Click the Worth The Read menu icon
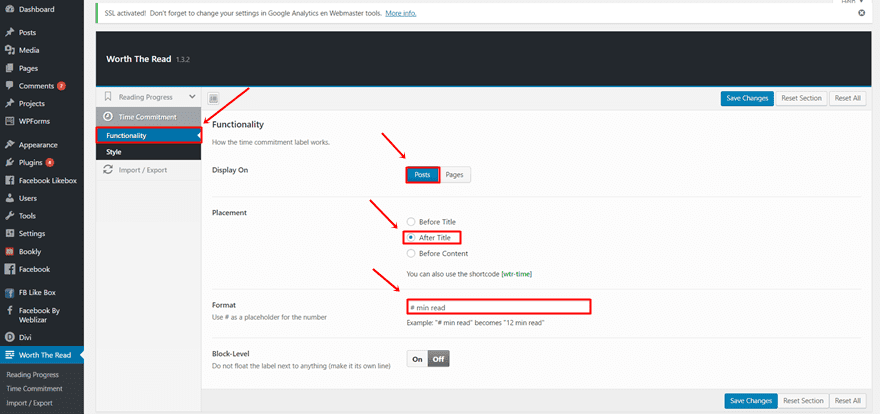 coord(10,355)
